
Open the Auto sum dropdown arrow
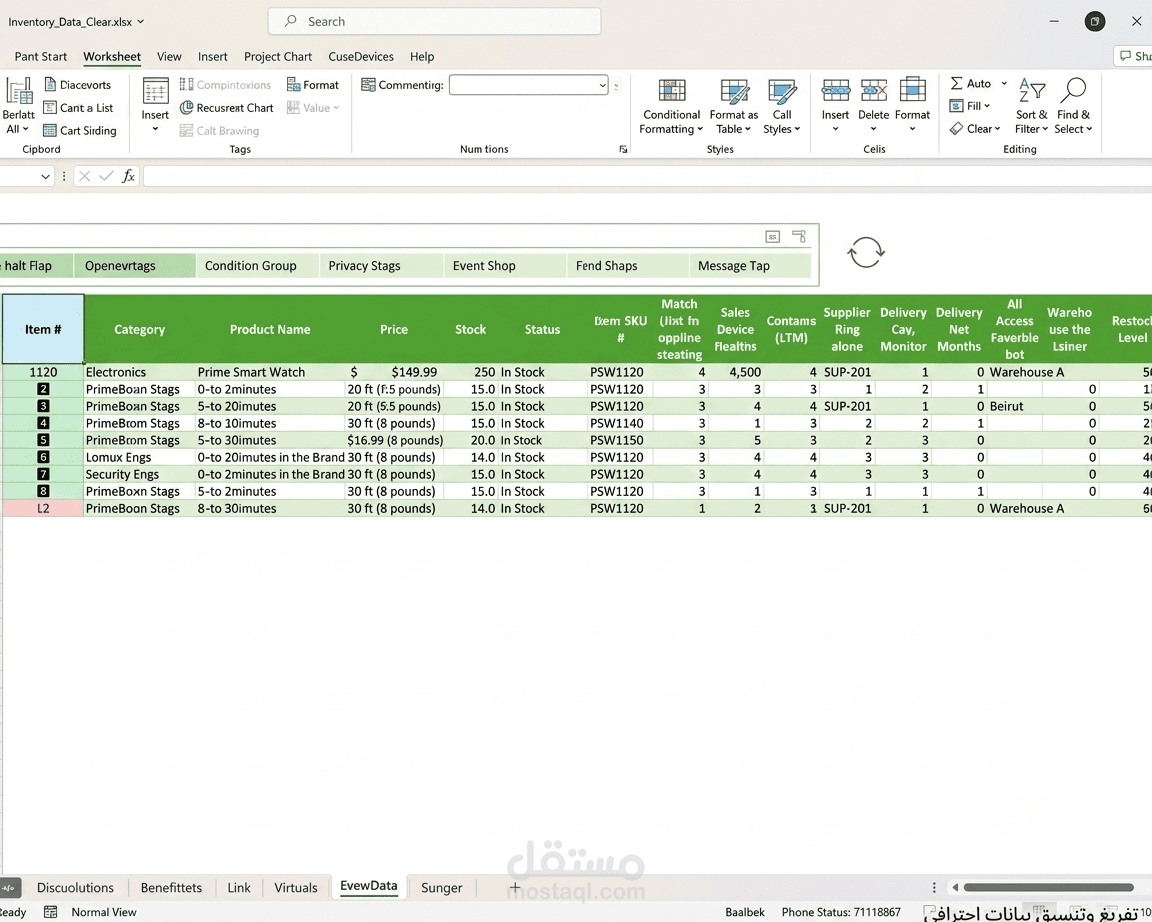1004,83
